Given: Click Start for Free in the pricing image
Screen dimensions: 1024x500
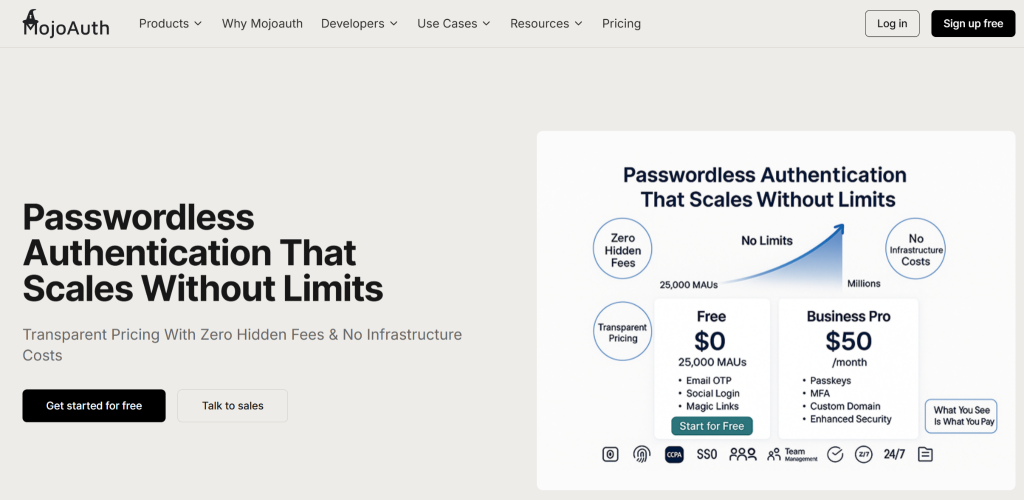Looking at the screenshot, I should 711,426.
